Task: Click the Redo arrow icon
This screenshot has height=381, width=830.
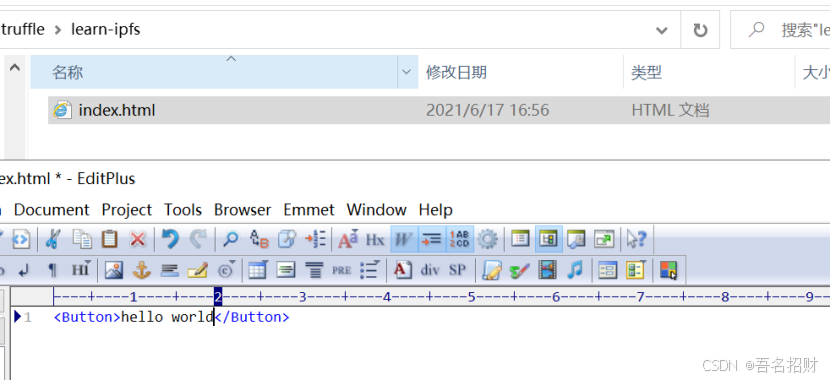Action: (x=198, y=240)
